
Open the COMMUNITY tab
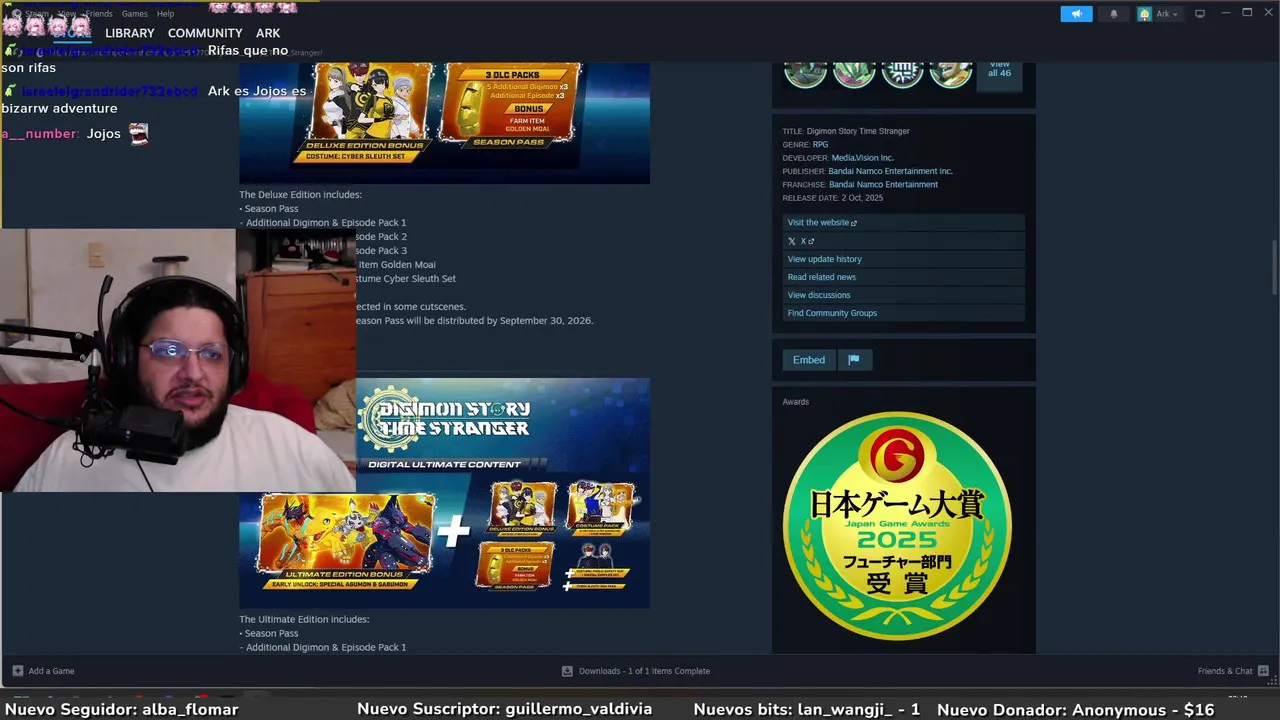[x=205, y=33]
